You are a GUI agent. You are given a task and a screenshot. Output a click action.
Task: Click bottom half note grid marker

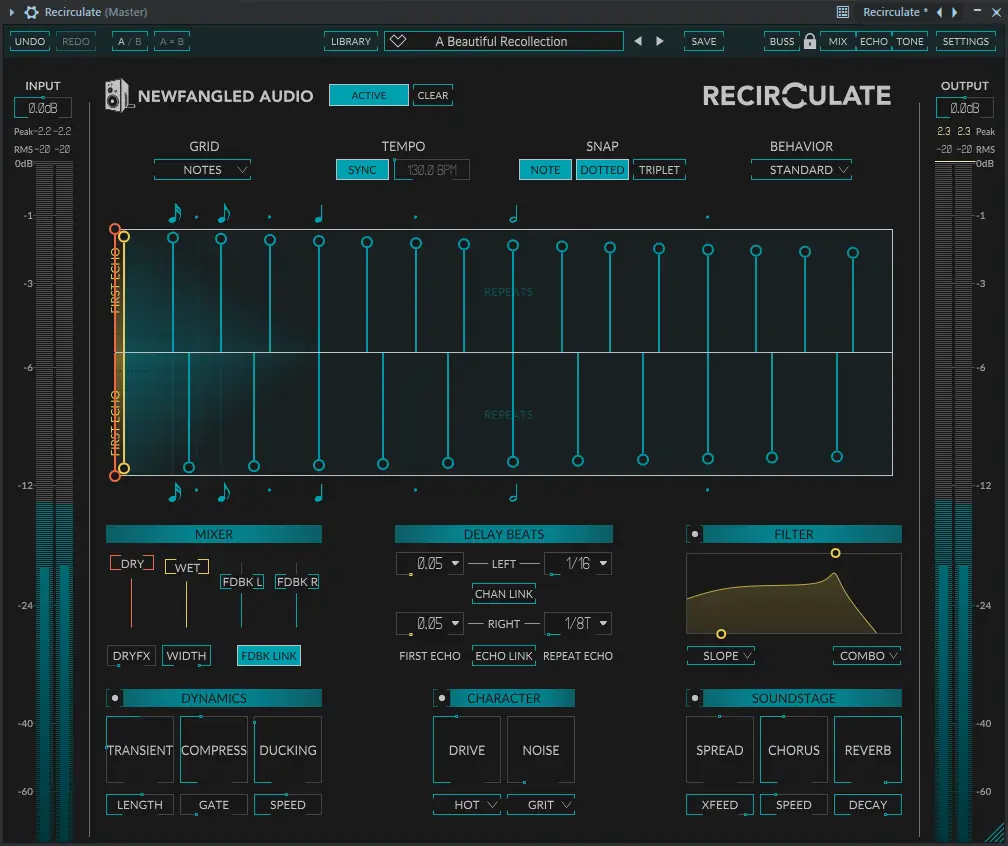[x=513, y=493]
